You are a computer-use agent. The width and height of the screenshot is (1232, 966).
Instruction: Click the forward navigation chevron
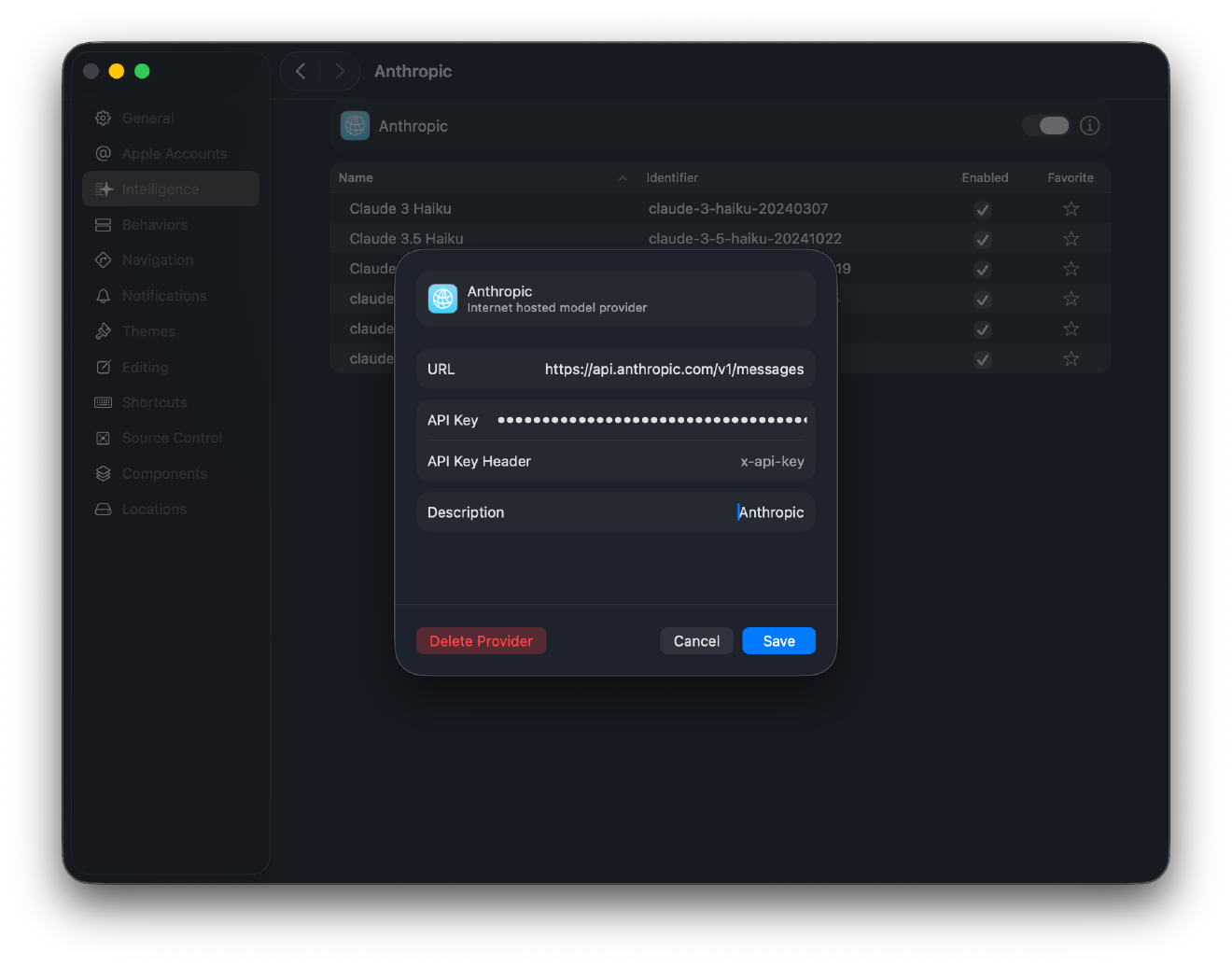pyautogui.click(x=341, y=71)
